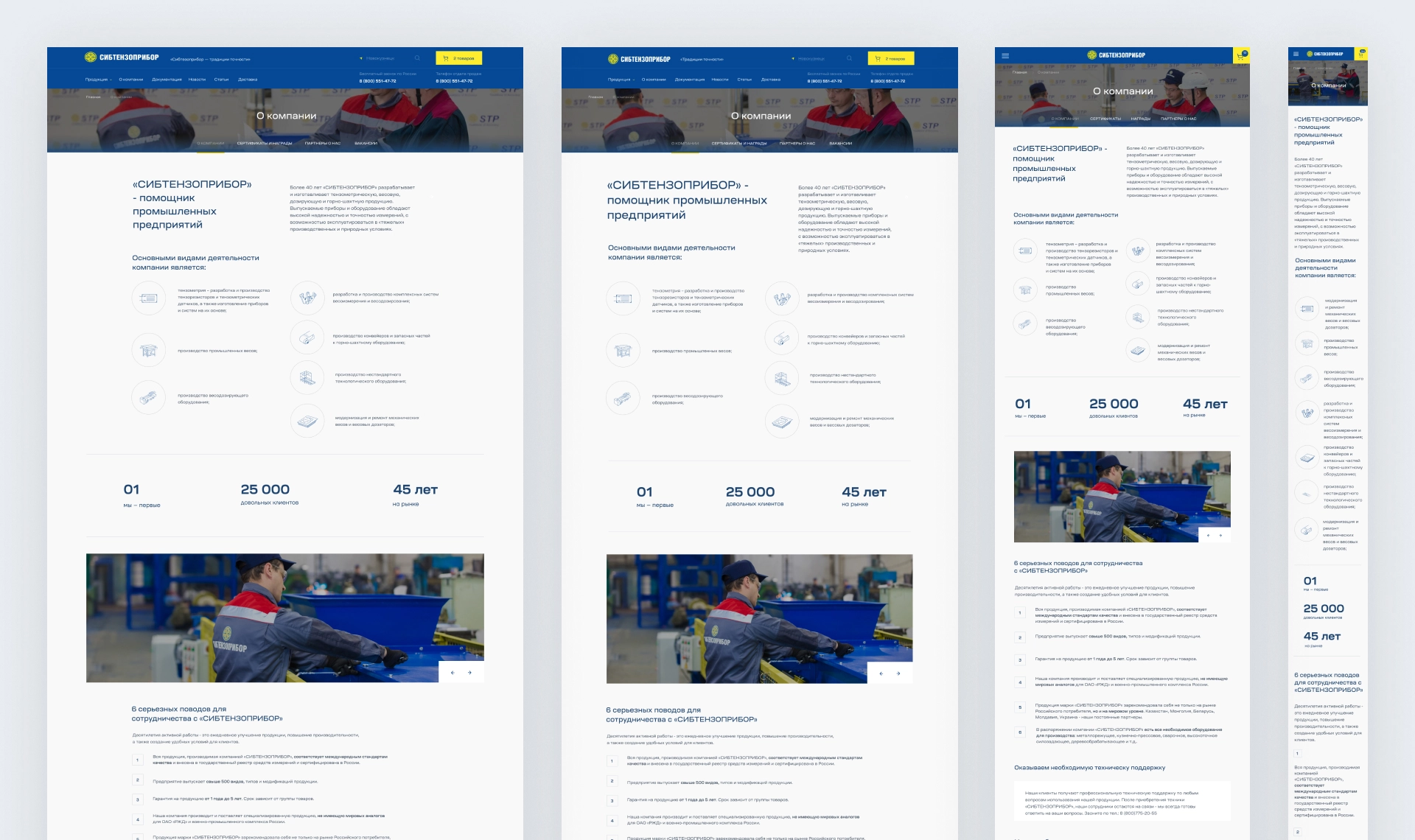Expand the Продукция dropdown in the second mockup
This screenshot has height=840, width=1415.
621,80
